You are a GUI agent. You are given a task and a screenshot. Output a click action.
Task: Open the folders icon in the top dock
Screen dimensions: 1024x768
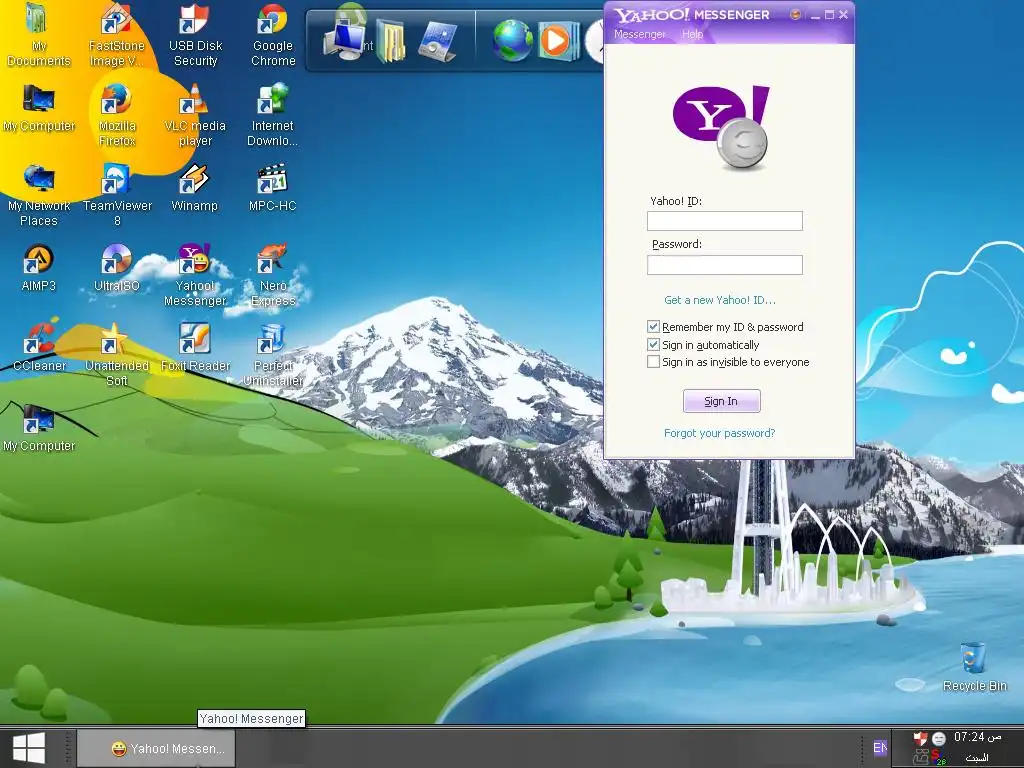[391, 40]
